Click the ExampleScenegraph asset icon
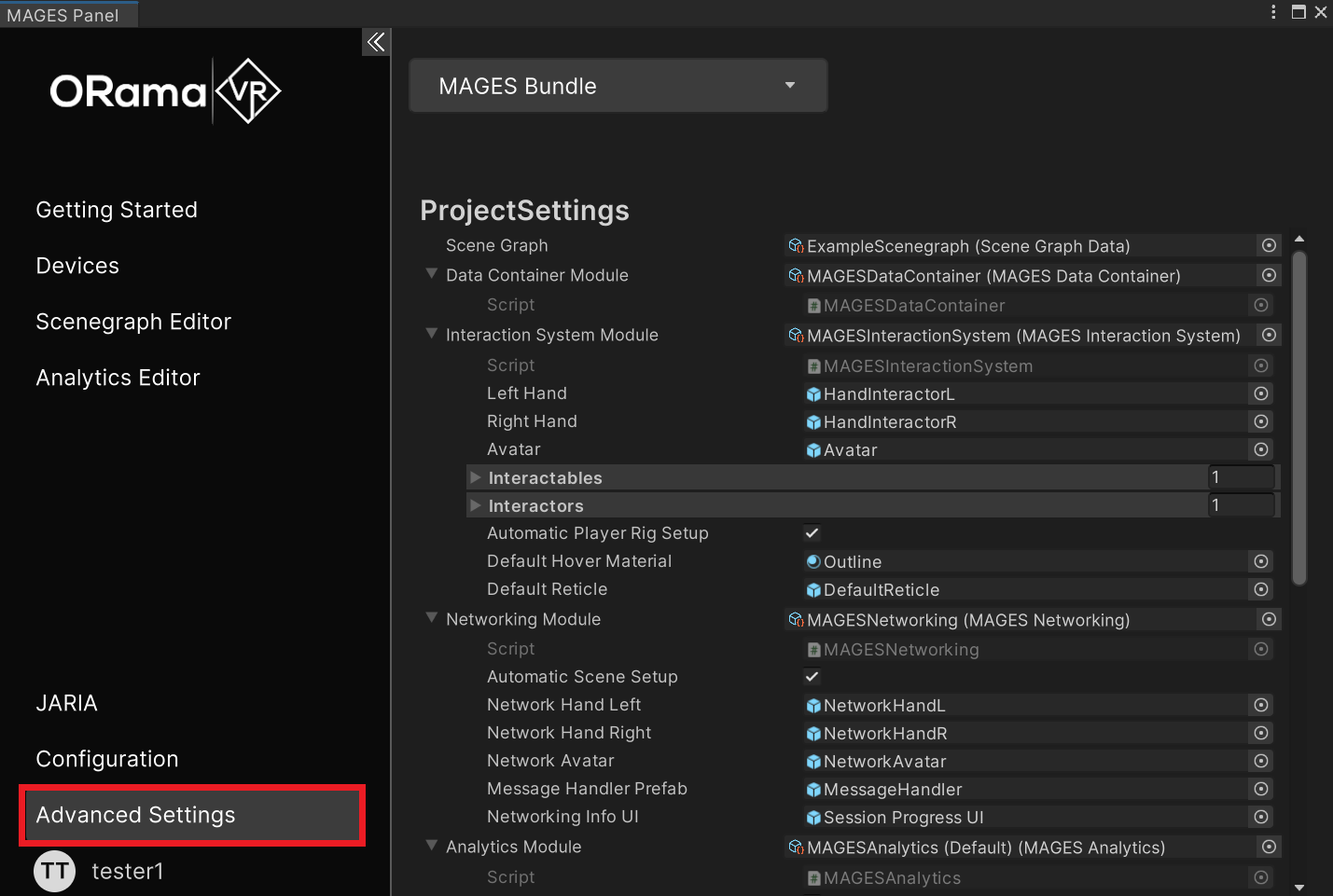The height and width of the screenshot is (896, 1333). coord(796,246)
